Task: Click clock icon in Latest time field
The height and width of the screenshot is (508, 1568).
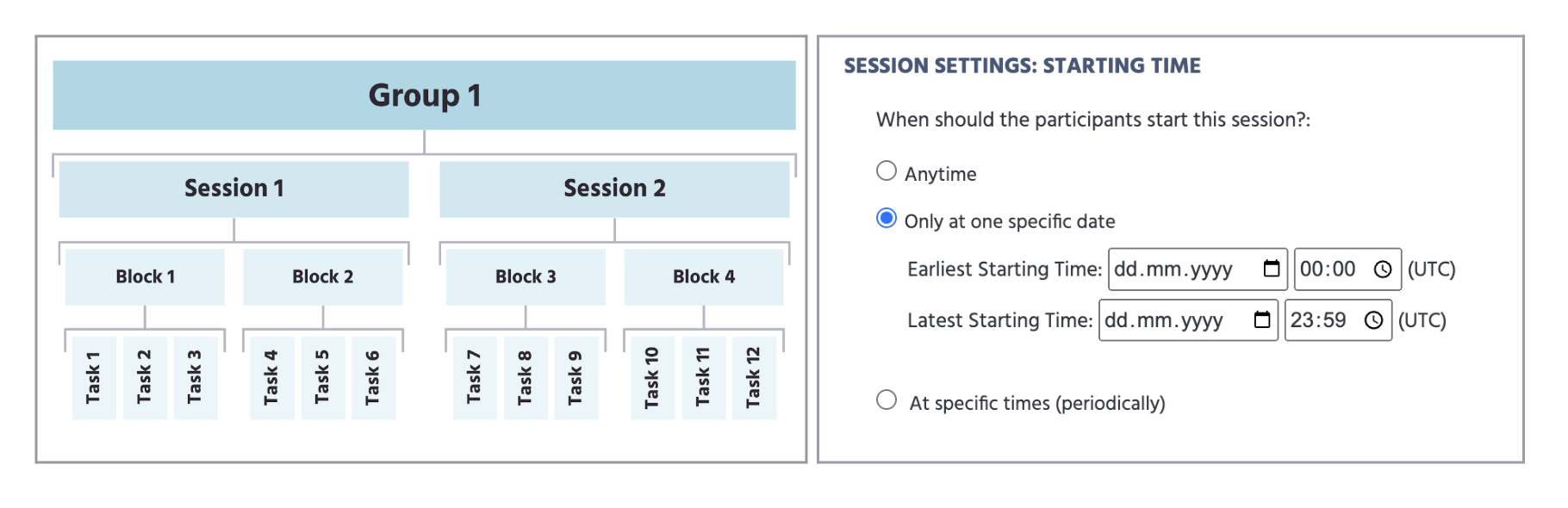Action: (1373, 320)
